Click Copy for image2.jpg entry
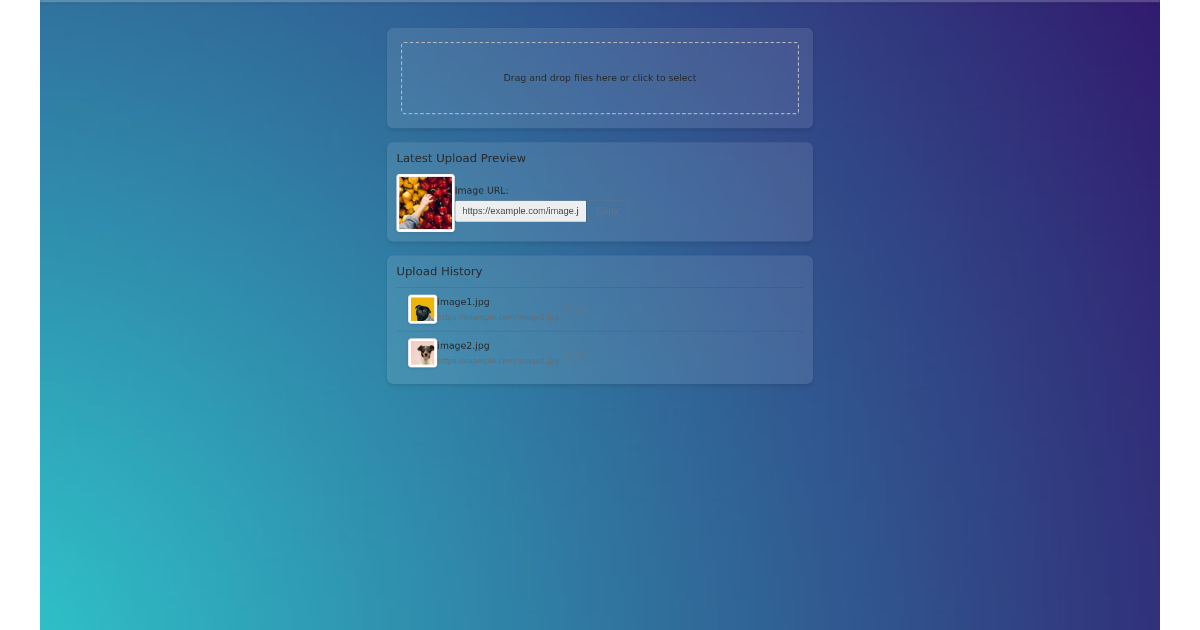 click(x=574, y=352)
